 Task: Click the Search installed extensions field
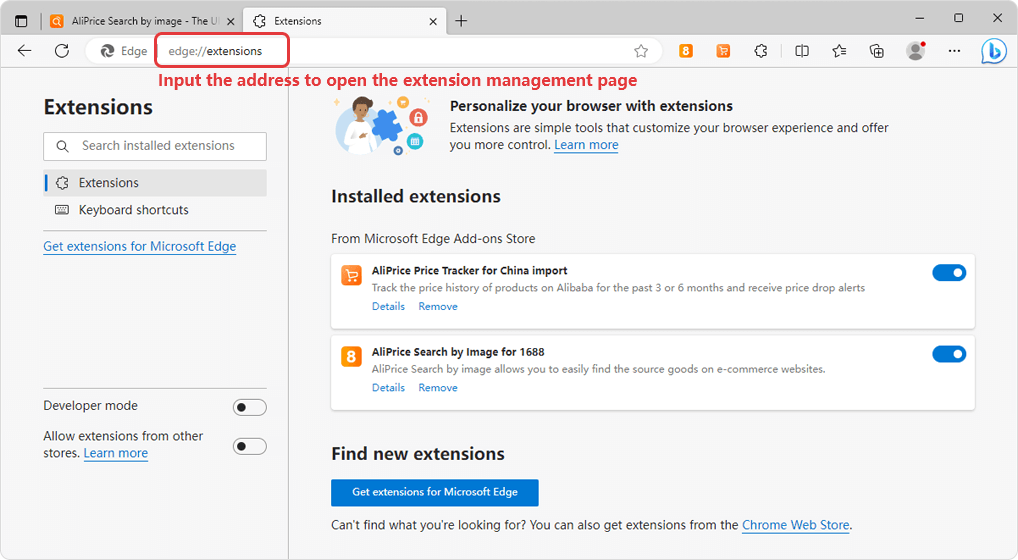(x=155, y=146)
